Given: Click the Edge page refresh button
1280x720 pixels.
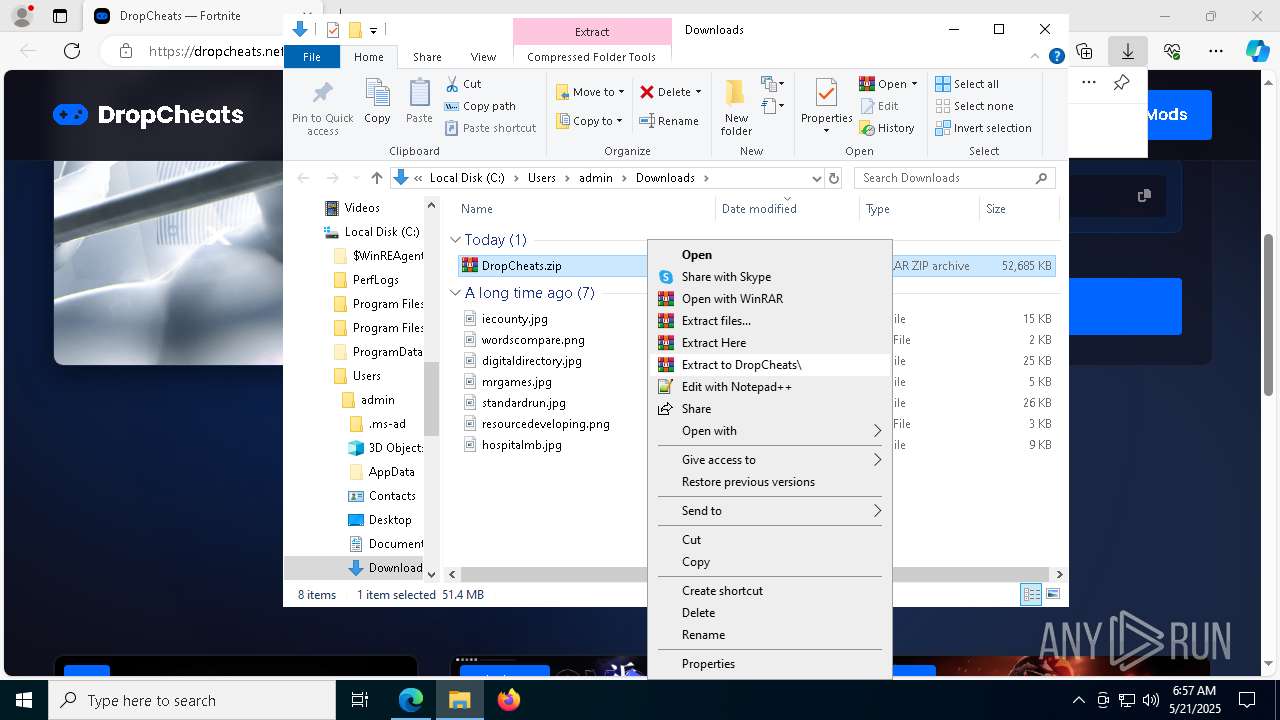Looking at the screenshot, I should point(72,51).
